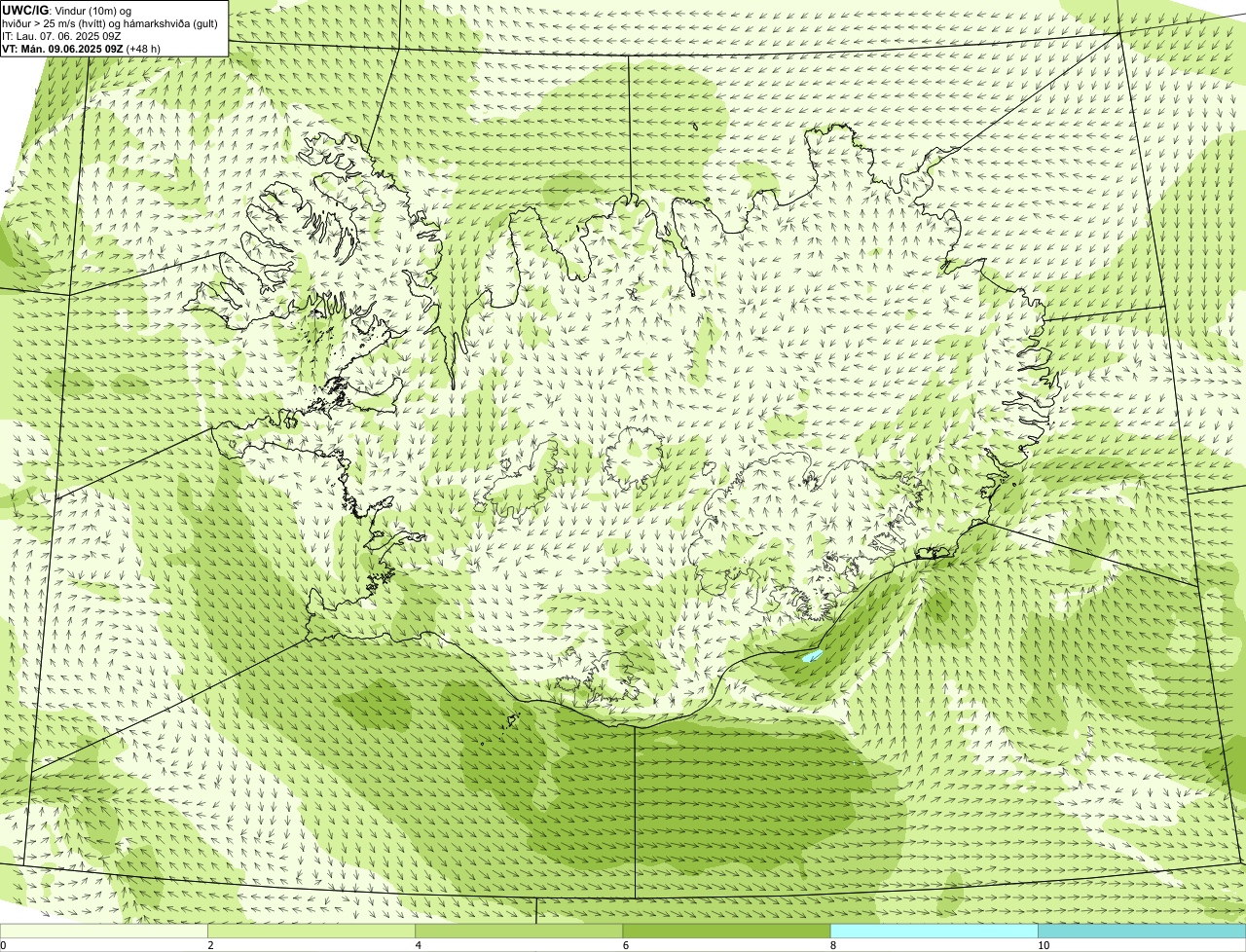This screenshot has width=1246, height=952.
Task: Click the 6–8 m/s dark green legend band
Action: click(726, 931)
